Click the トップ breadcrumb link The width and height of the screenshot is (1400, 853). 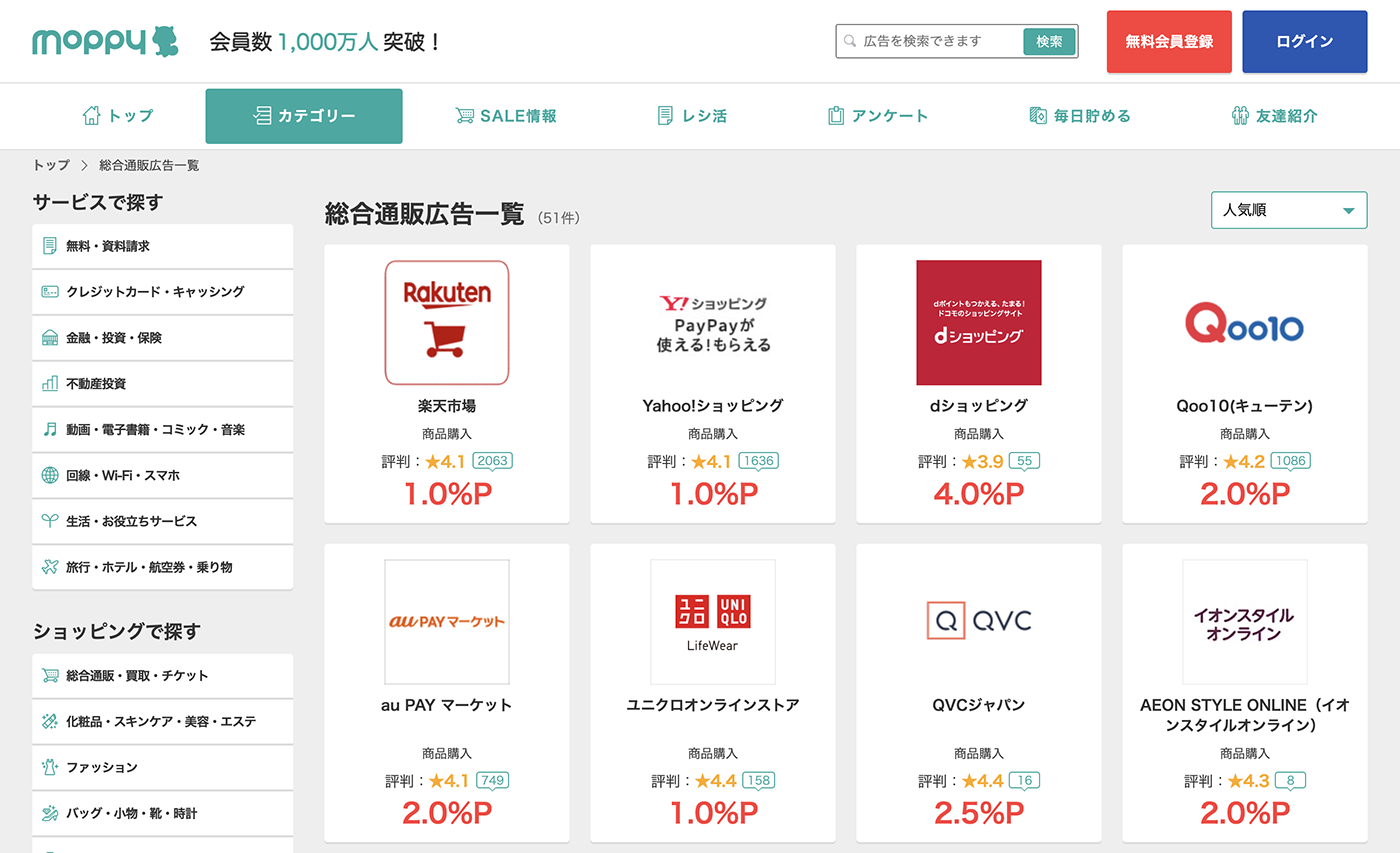51,165
